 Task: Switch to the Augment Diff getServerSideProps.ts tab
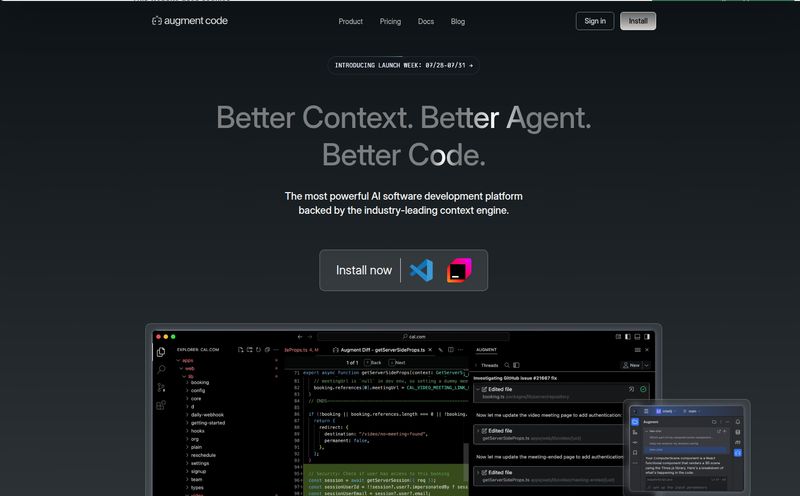coord(379,350)
